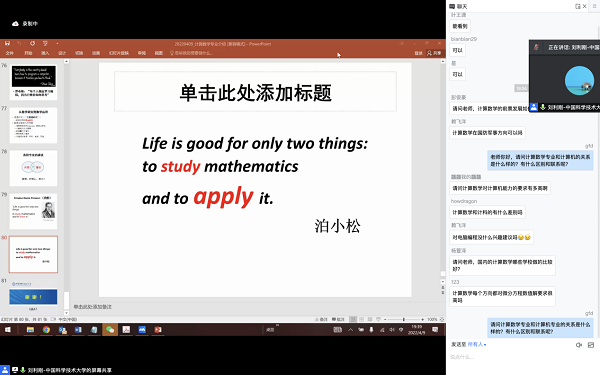Show hidden system tray icons
The image size is (600, 375).
pos(351,329)
